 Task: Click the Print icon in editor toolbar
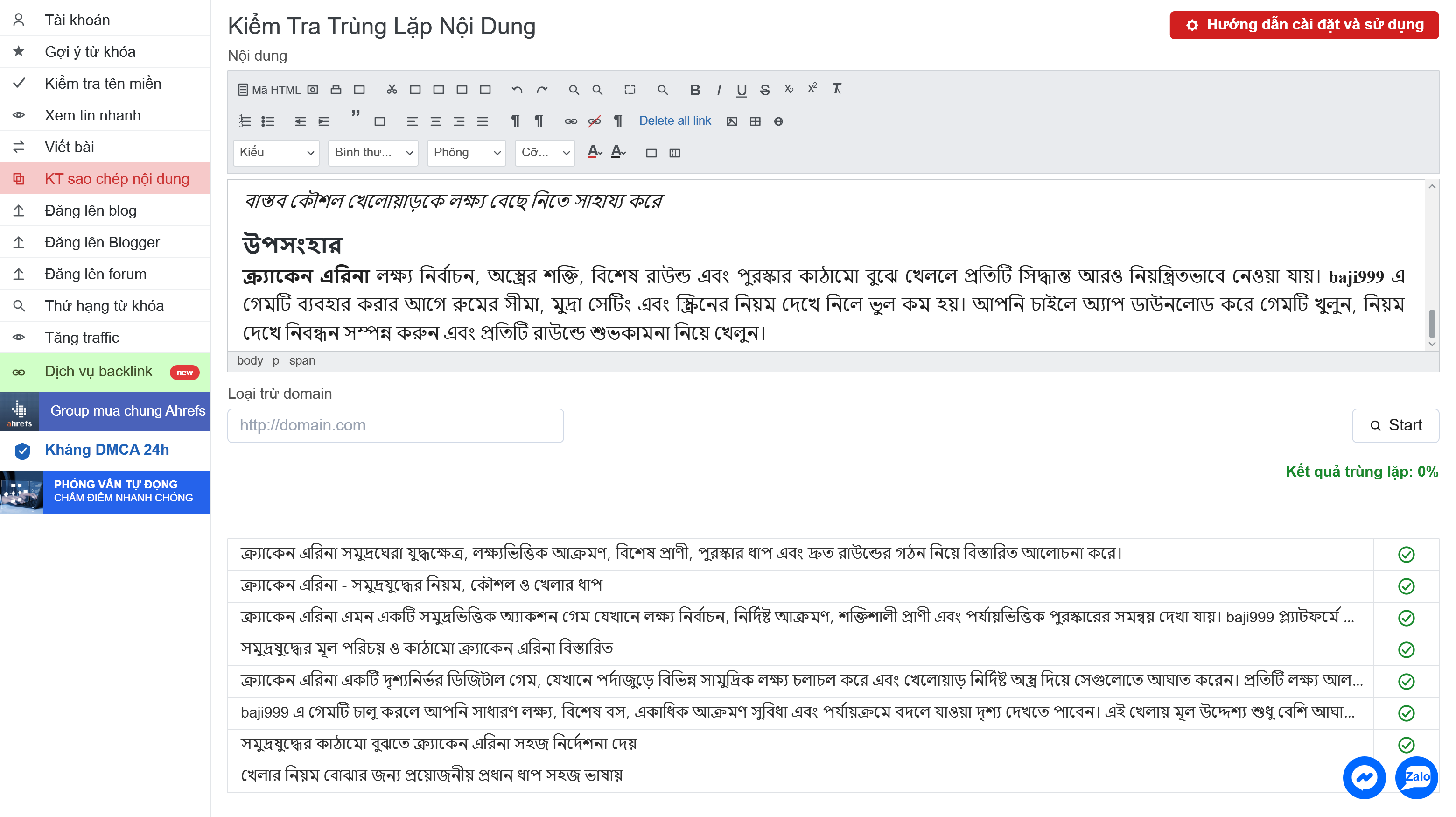(x=336, y=89)
